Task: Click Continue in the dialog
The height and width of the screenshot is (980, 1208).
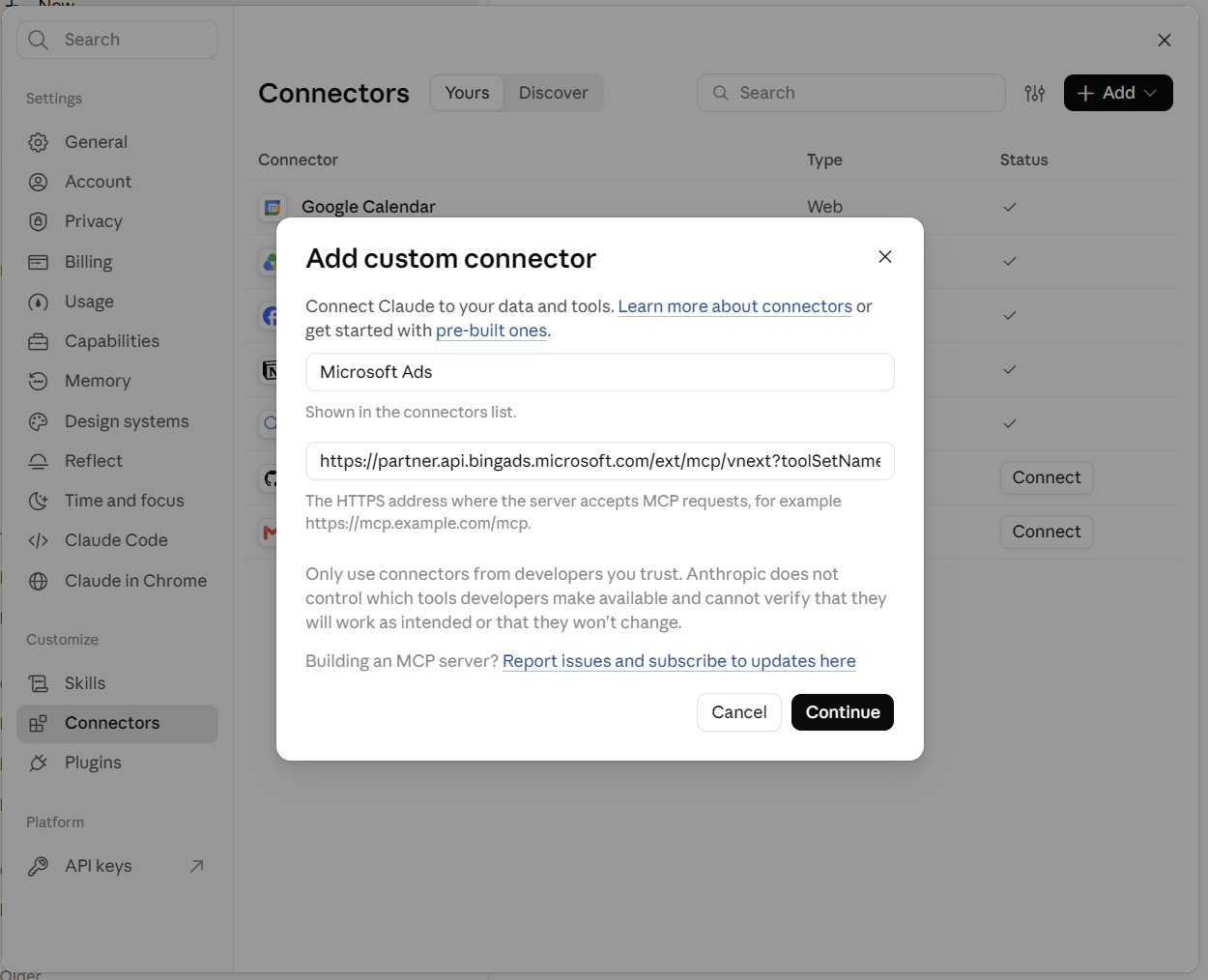Action: [x=843, y=712]
